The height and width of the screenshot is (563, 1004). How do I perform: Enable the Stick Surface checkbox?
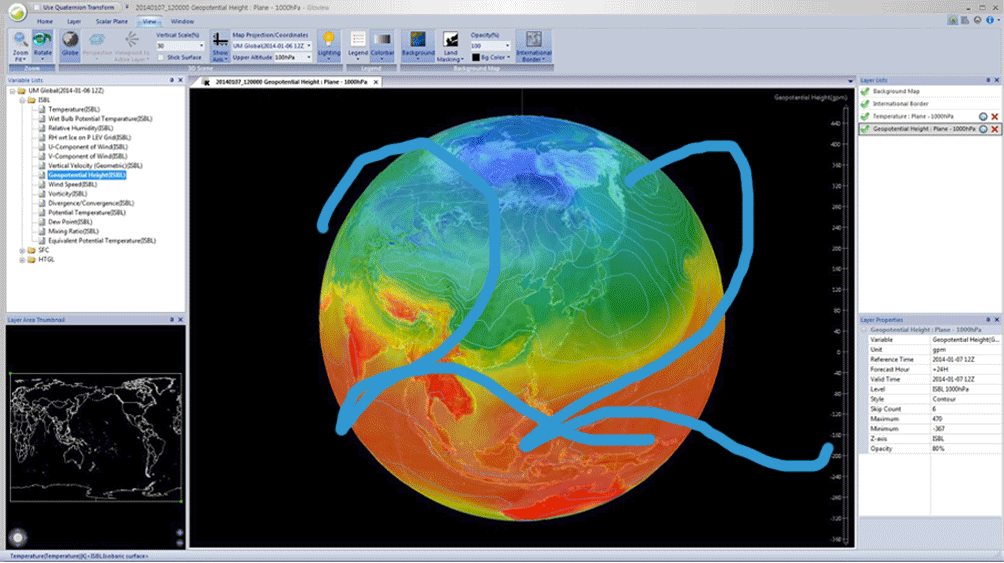pyautogui.click(x=161, y=57)
